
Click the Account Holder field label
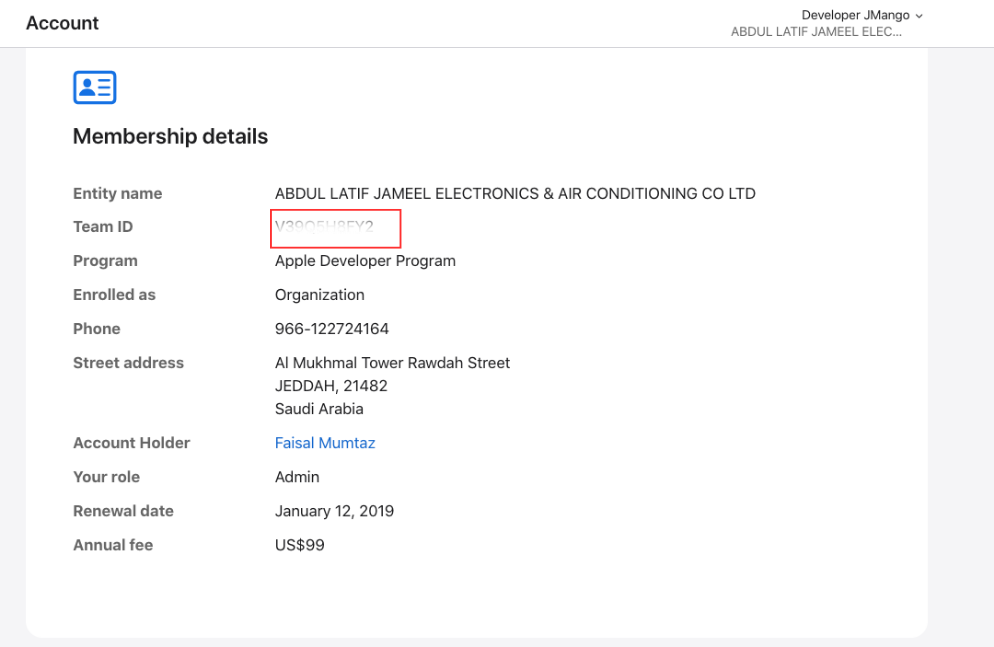coord(131,443)
